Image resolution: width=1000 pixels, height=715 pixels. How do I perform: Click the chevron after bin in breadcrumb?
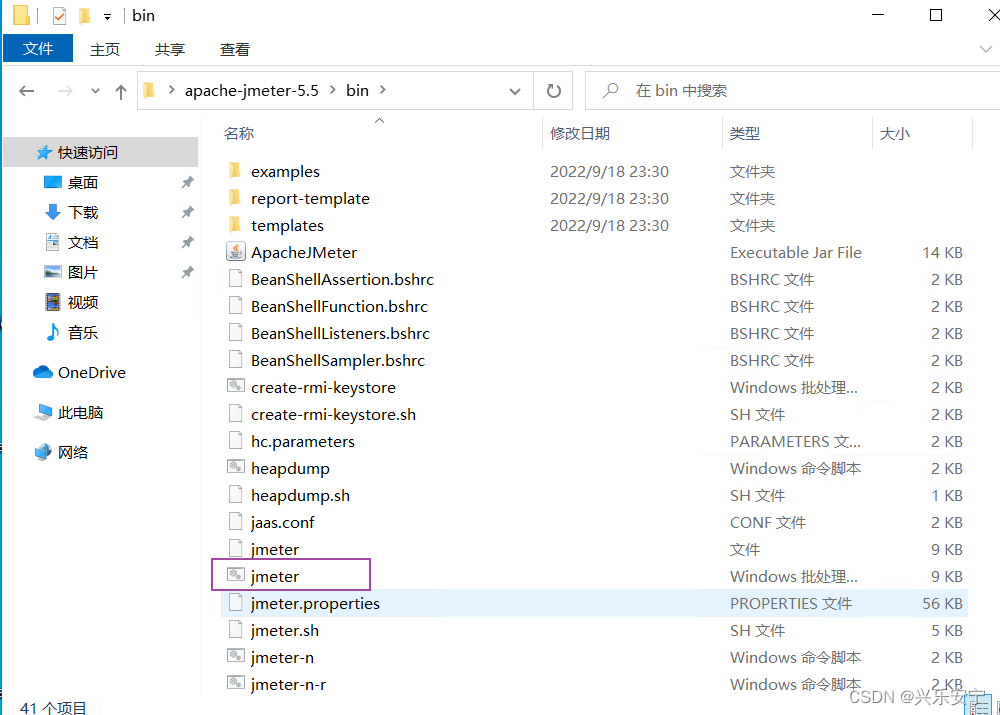(x=383, y=90)
